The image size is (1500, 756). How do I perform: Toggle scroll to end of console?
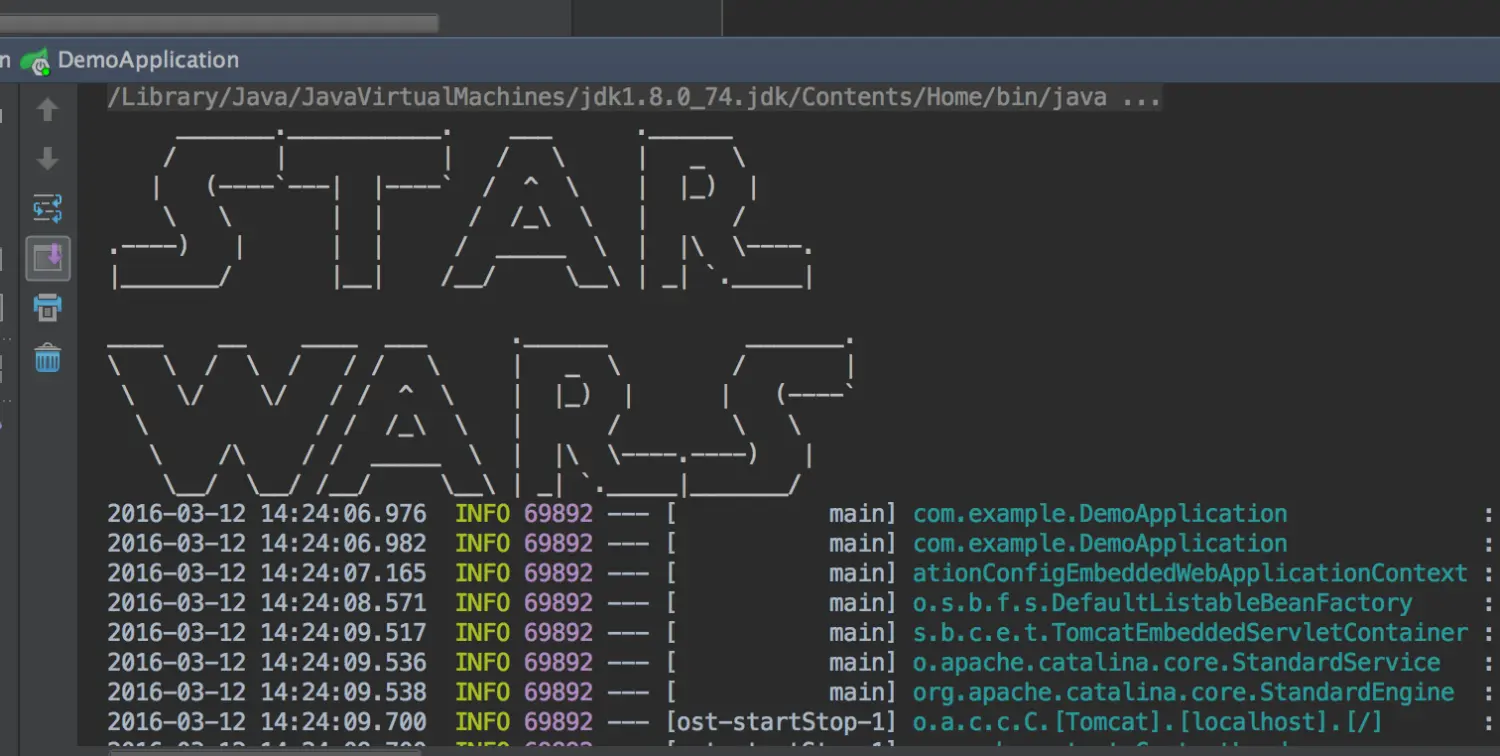point(48,259)
